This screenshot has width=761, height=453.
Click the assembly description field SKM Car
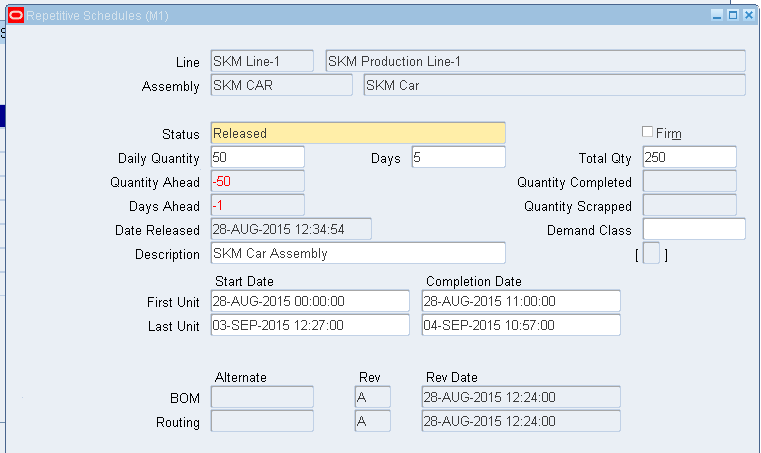pyautogui.click(x=554, y=85)
